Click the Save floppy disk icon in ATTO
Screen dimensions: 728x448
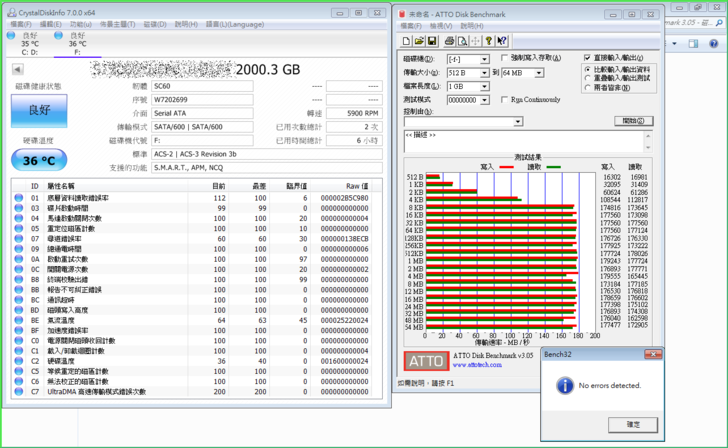[431, 41]
